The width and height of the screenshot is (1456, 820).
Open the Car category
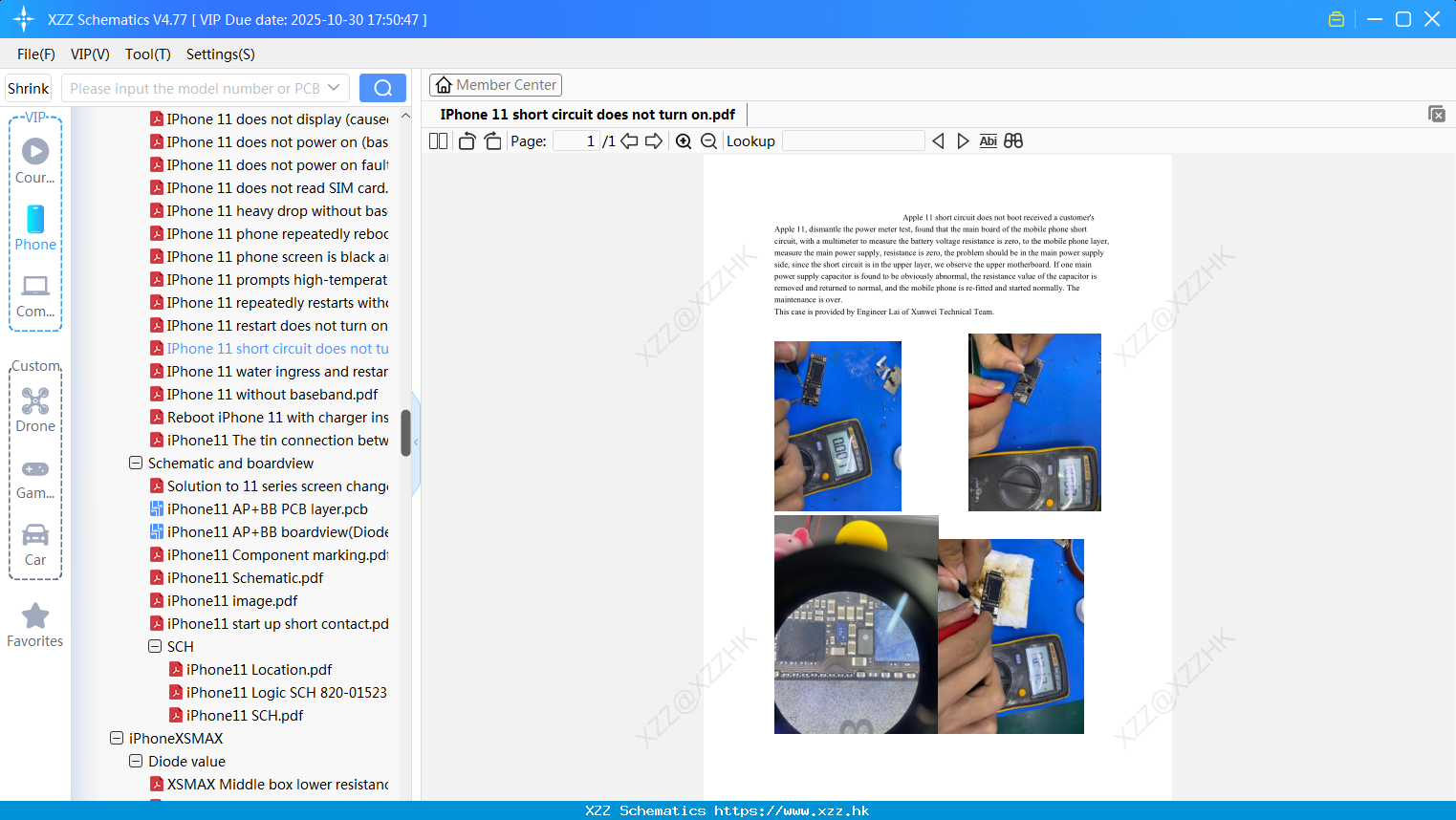(35, 545)
